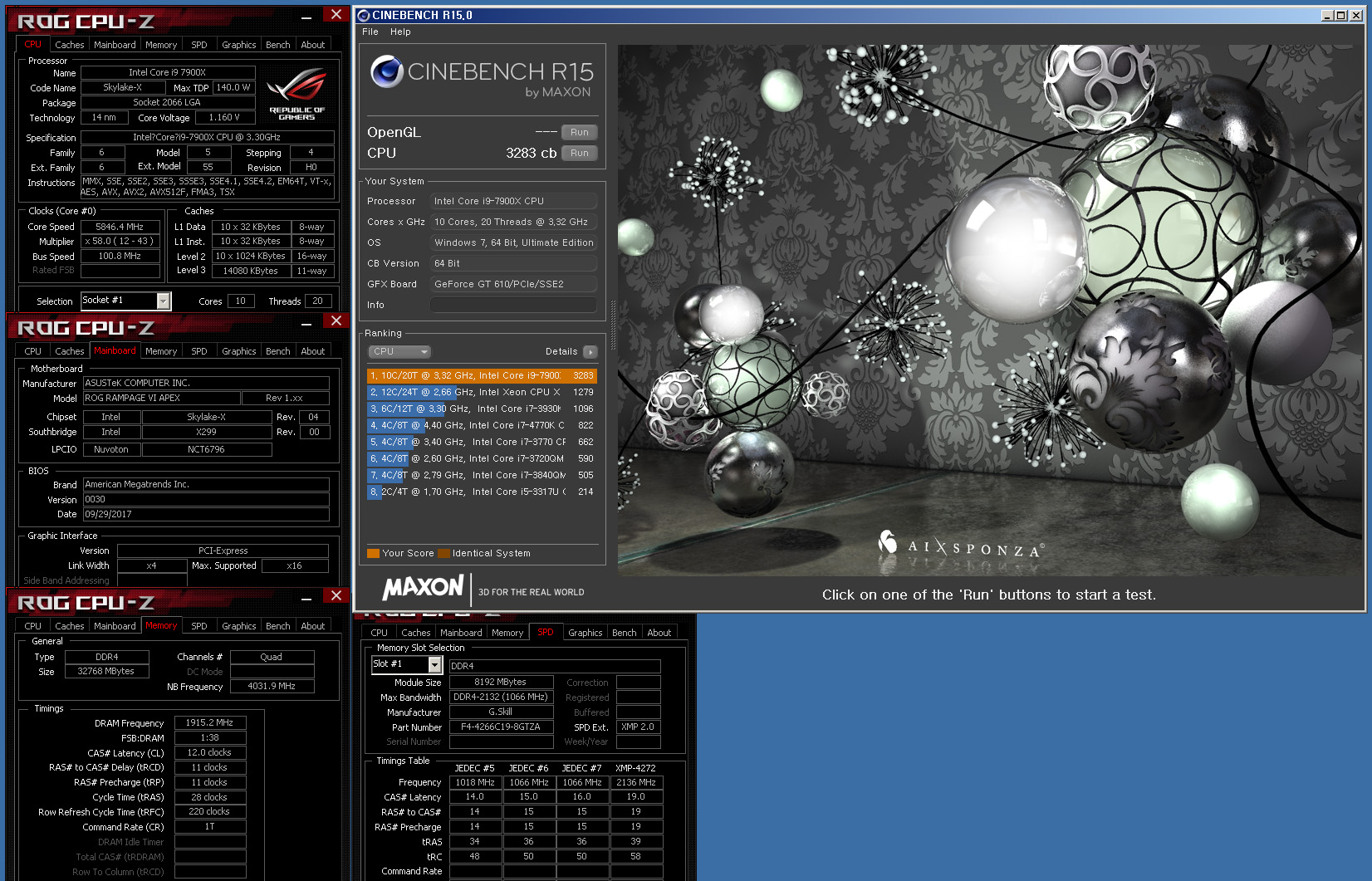Screen dimensions: 1372x881
Task: Click the Core Voltage value 1.160 V
Action: tap(224, 118)
